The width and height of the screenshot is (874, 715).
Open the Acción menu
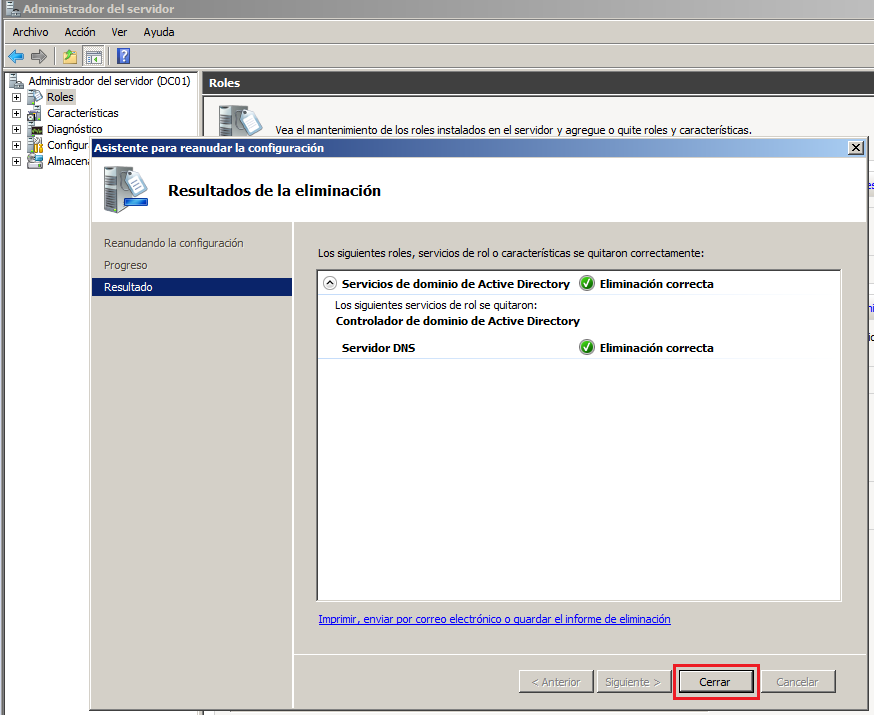coord(80,32)
